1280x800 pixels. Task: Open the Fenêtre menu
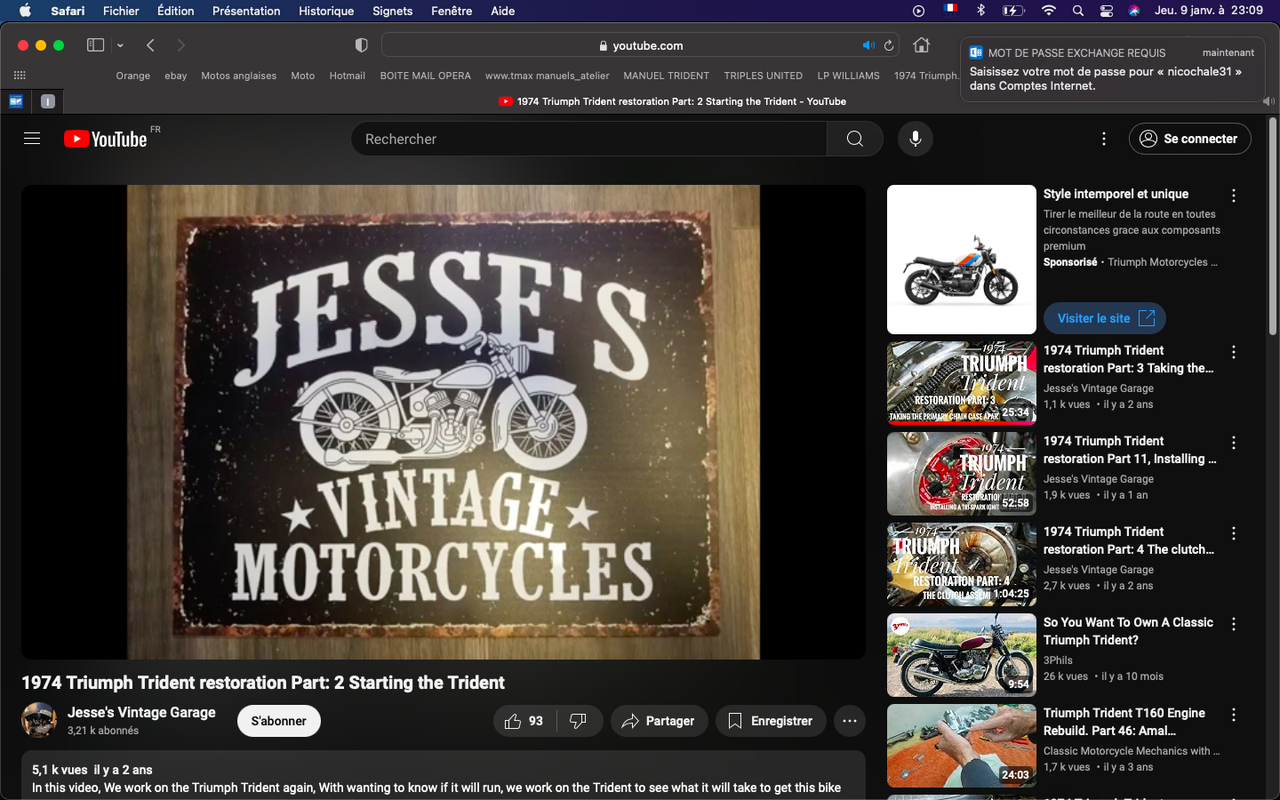(x=451, y=11)
